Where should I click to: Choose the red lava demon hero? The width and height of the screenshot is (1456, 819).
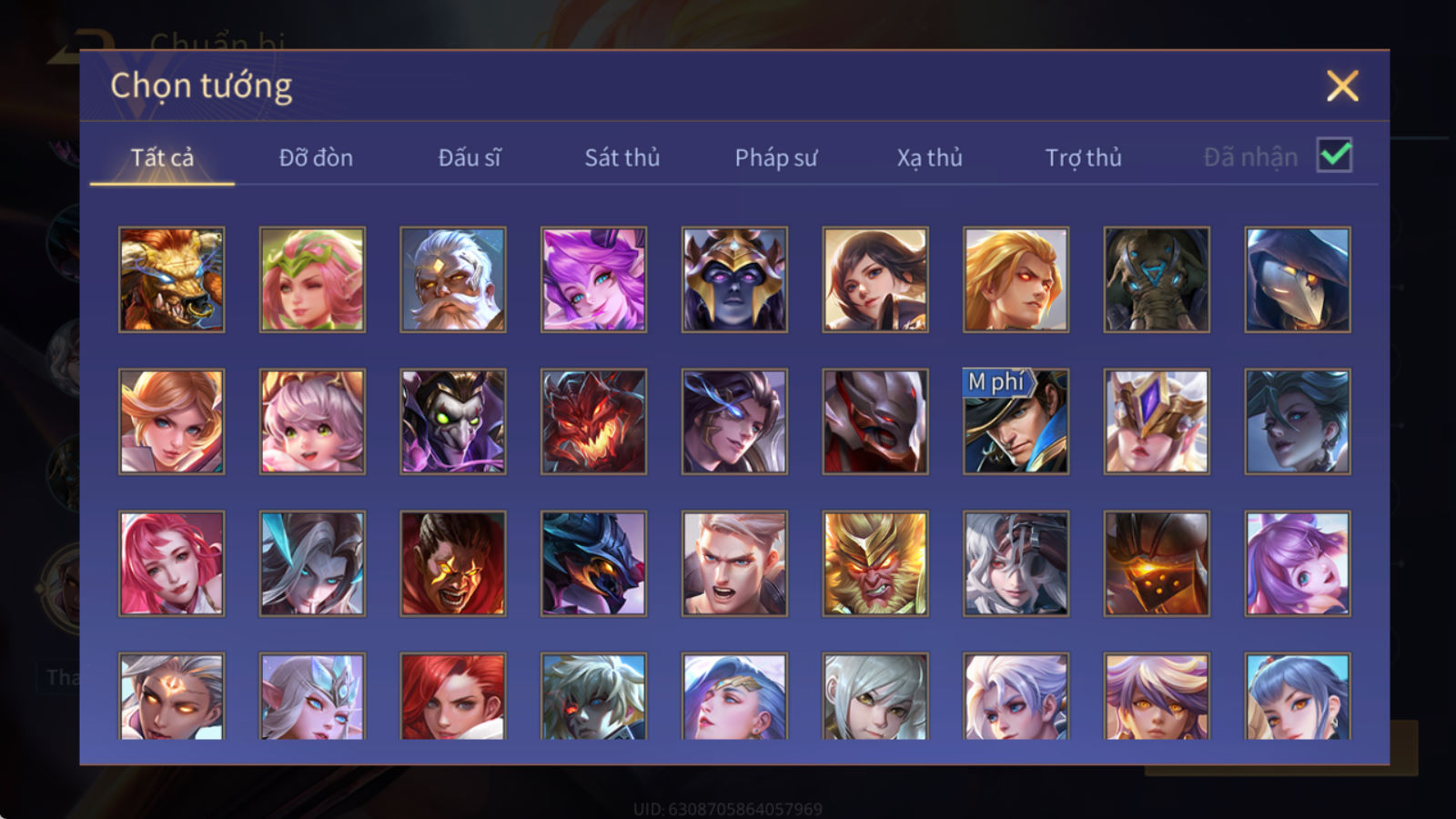(x=593, y=421)
